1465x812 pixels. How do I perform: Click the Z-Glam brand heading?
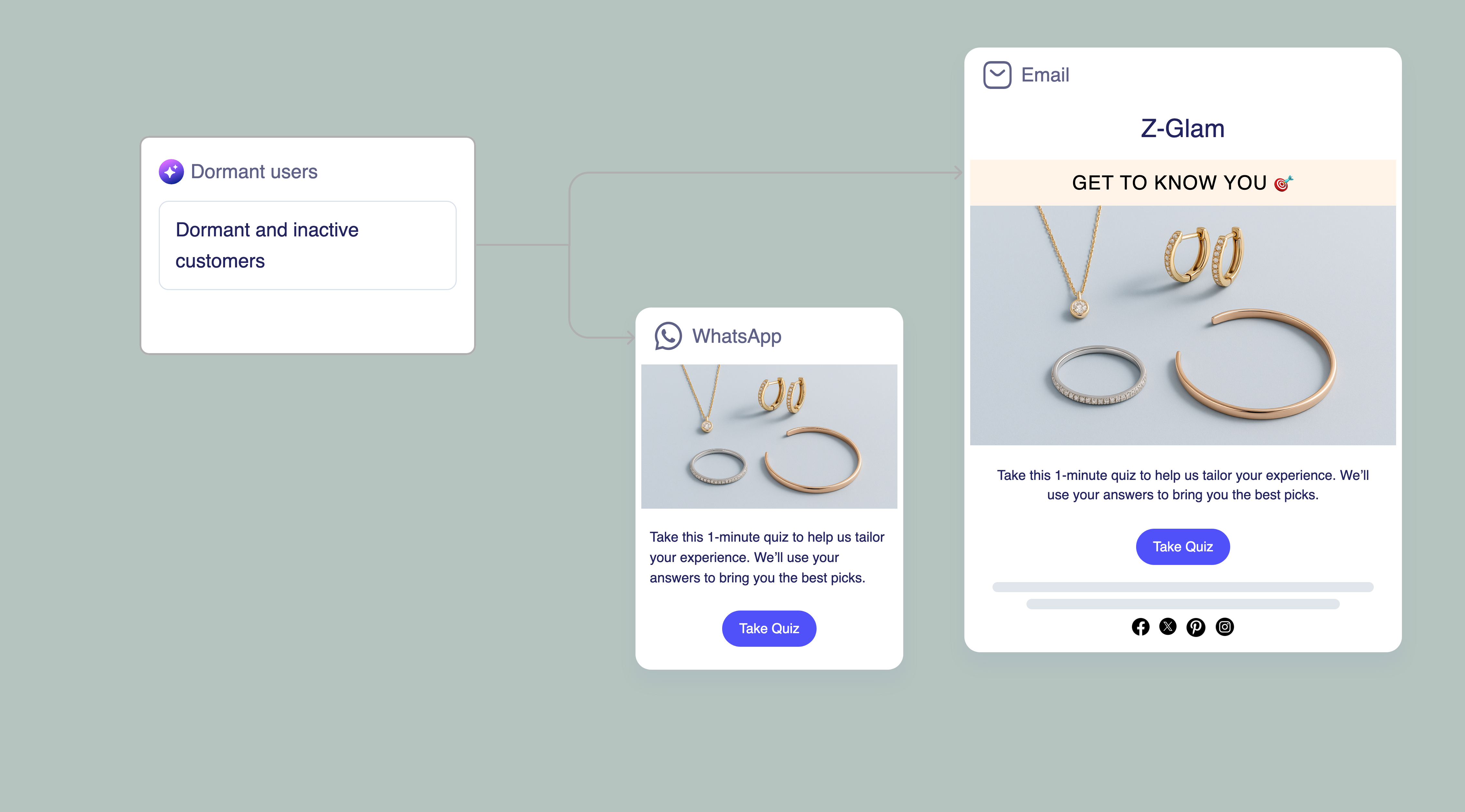coord(1183,128)
